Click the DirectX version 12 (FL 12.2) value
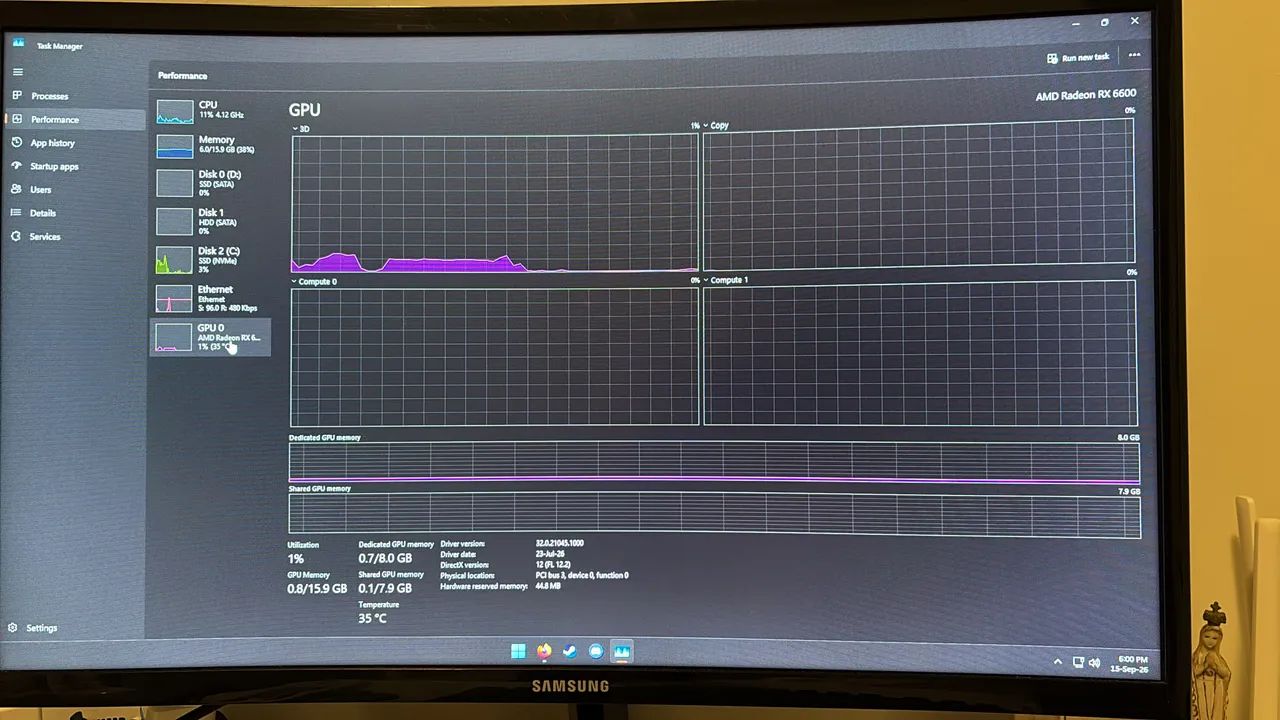Screen dimensions: 1280x720 click(555, 565)
